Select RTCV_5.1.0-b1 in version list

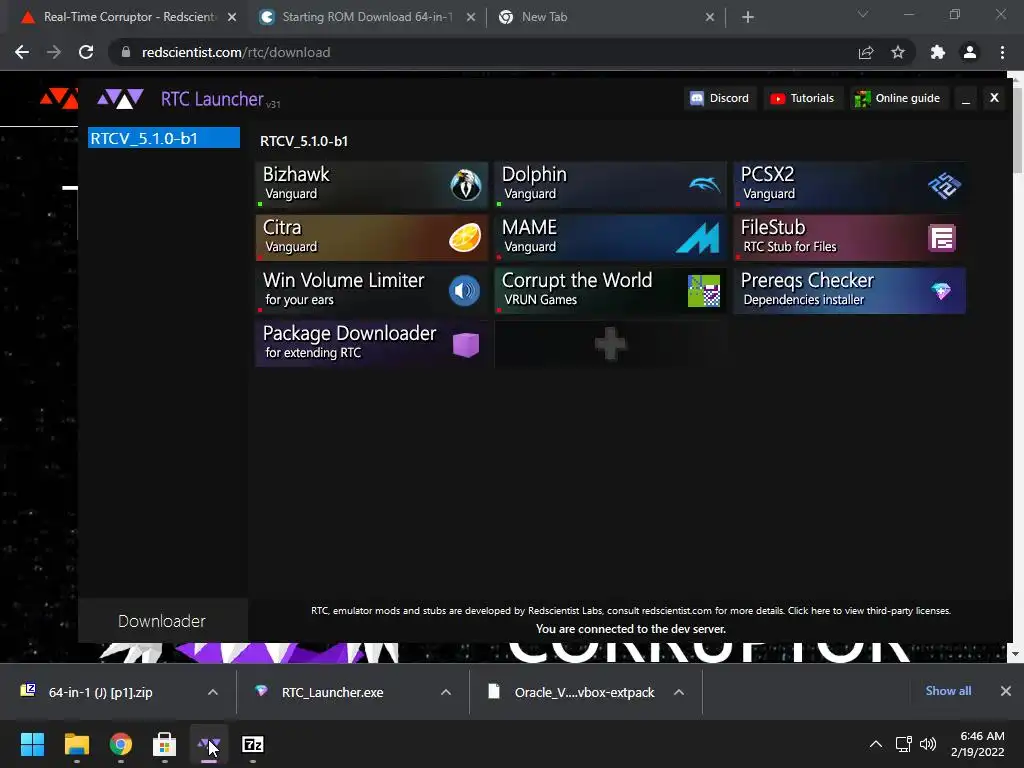pos(164,138)
